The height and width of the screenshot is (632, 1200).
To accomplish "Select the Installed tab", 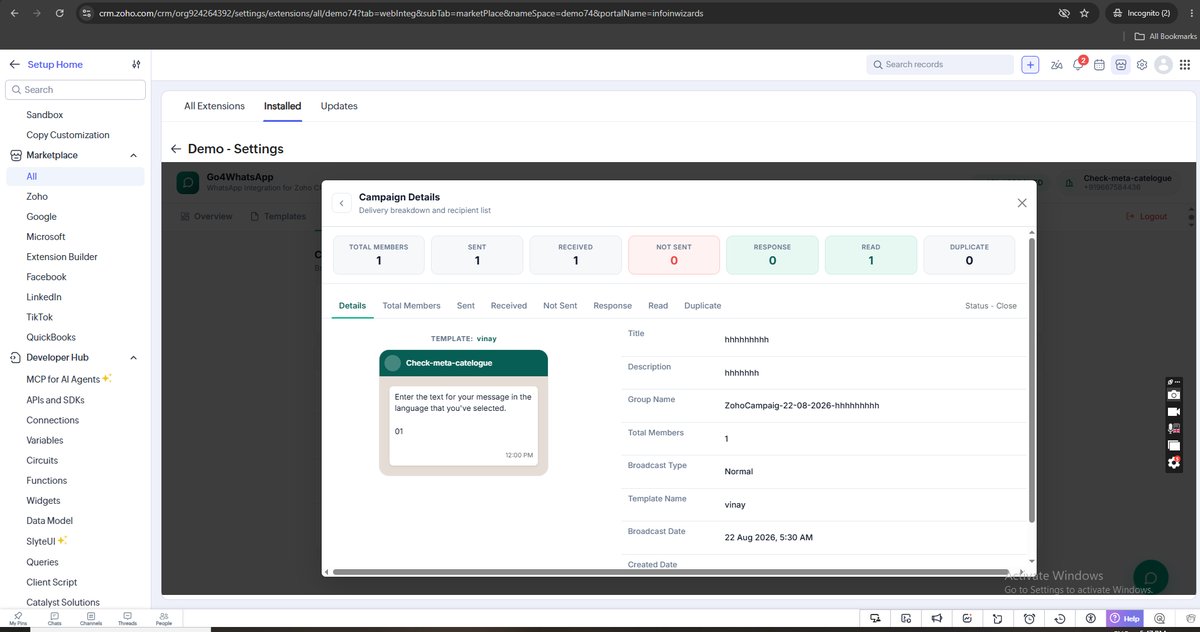I will [x=282, y=106].
